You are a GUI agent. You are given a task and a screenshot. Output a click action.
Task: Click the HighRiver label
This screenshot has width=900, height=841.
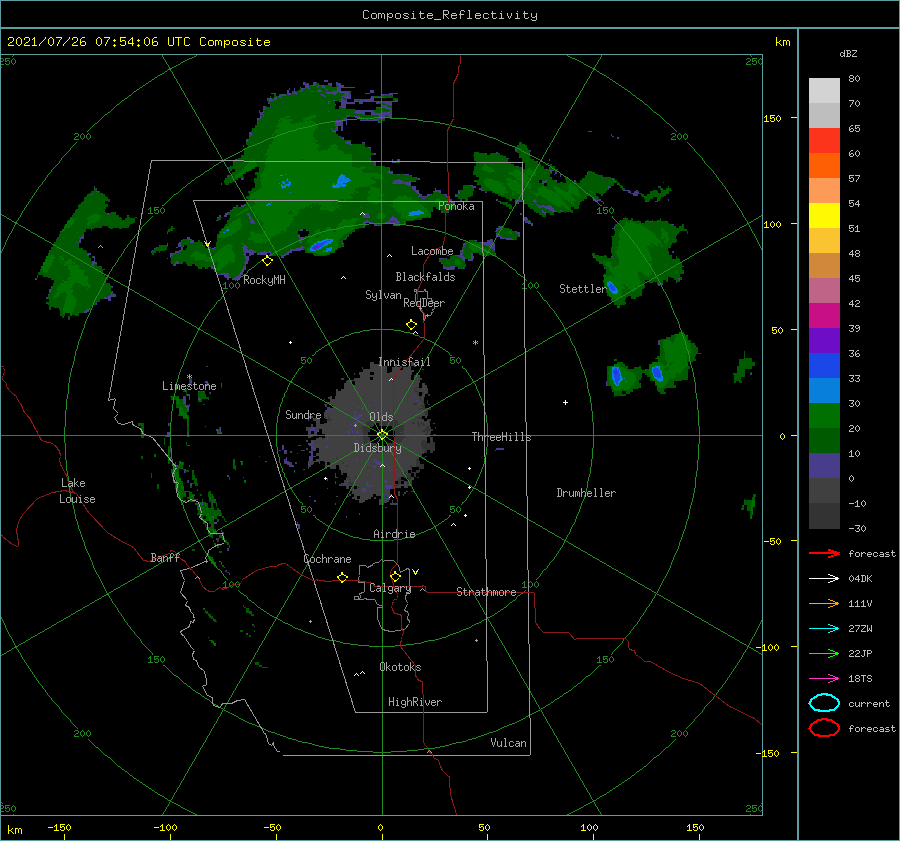click(415, 702)
